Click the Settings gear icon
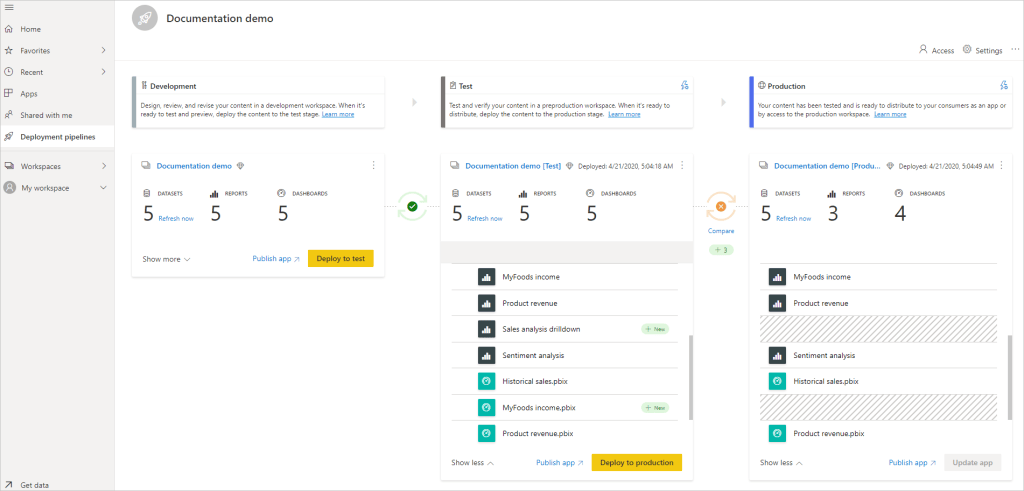The width and height of the screenshot is (1024, 491). tap(967, 50)
